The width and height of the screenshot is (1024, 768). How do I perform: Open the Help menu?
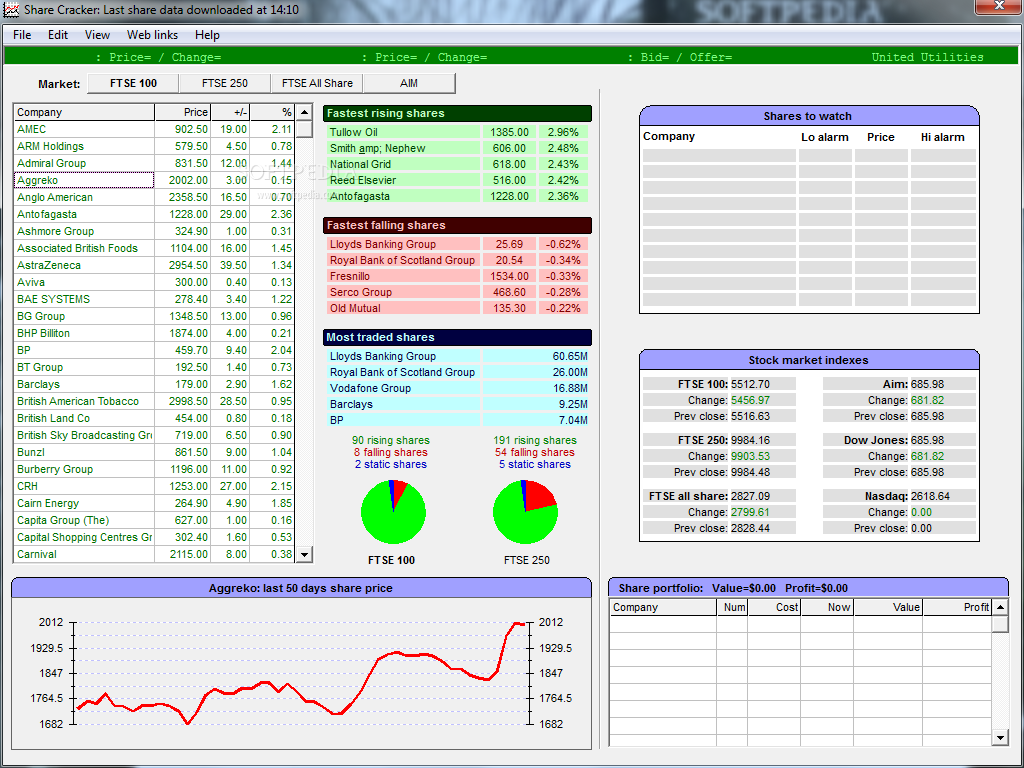pos(207,35)
